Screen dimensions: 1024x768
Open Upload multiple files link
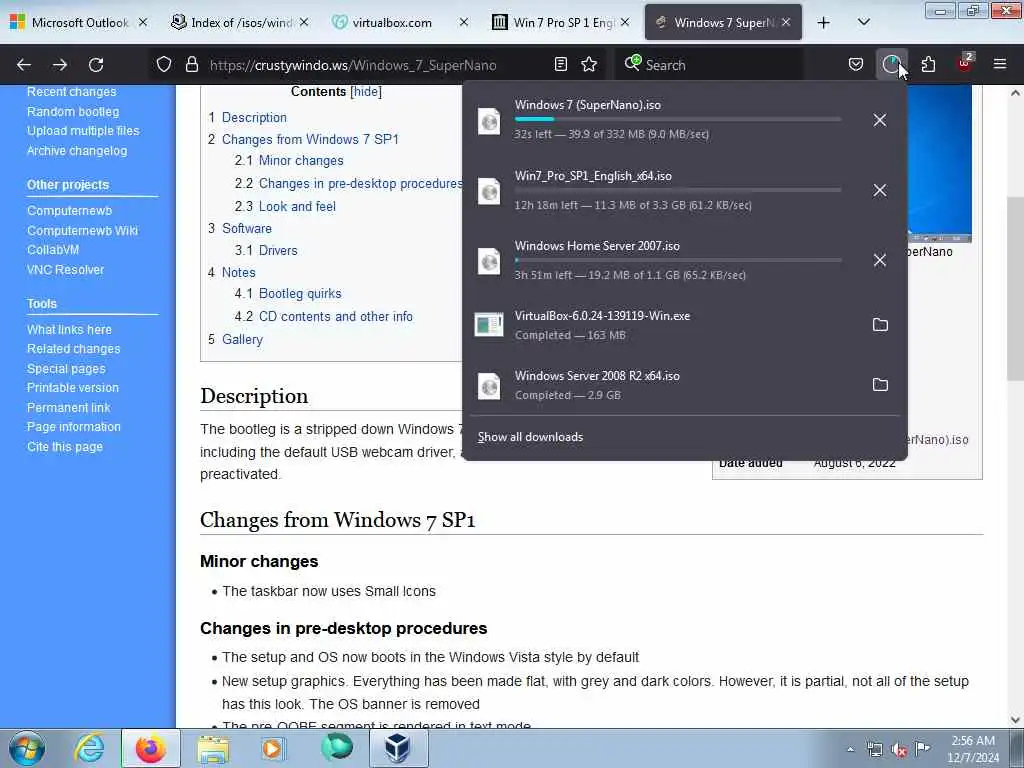point(83,131)
